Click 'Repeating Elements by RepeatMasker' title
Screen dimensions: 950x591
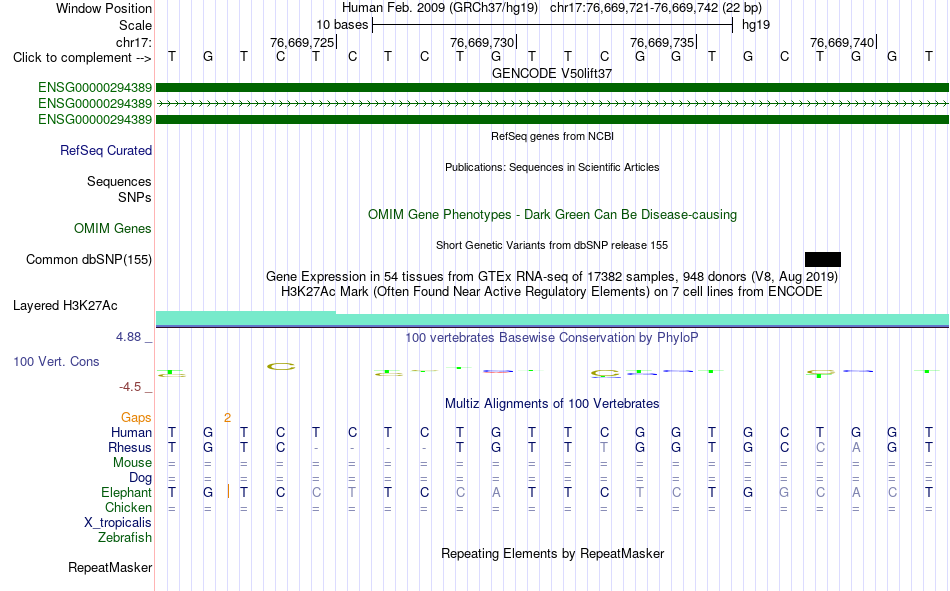[x=553, y=553]
